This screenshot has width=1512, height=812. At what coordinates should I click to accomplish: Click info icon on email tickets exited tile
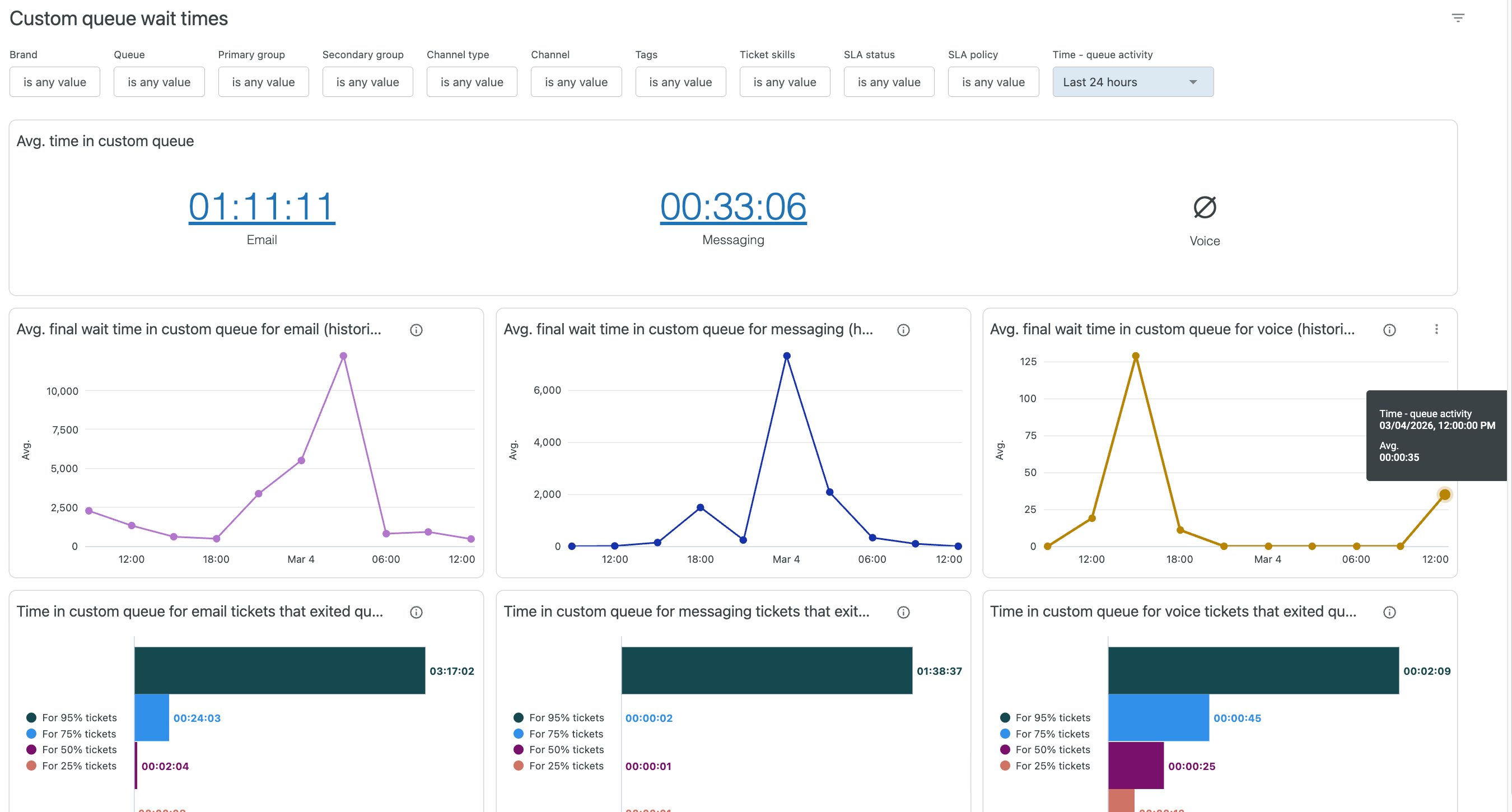[416, 613]
